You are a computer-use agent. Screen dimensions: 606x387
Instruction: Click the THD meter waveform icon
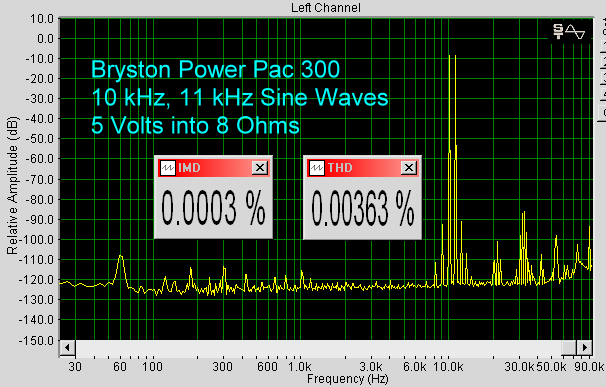coord(317,168)
